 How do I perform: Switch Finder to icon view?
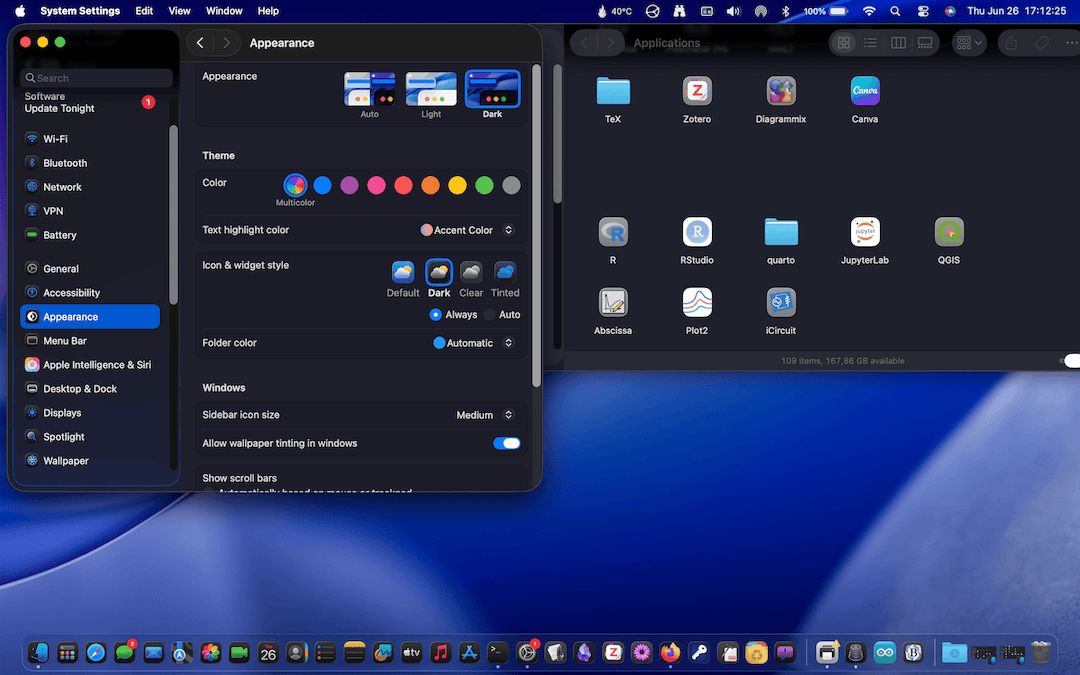(x=843, y=43)
